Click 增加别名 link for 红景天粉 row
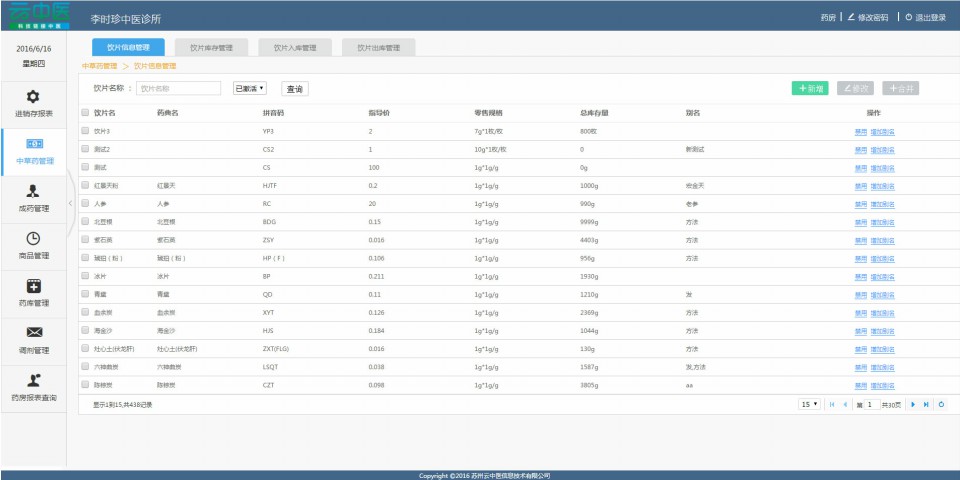 tap(883, 185)
